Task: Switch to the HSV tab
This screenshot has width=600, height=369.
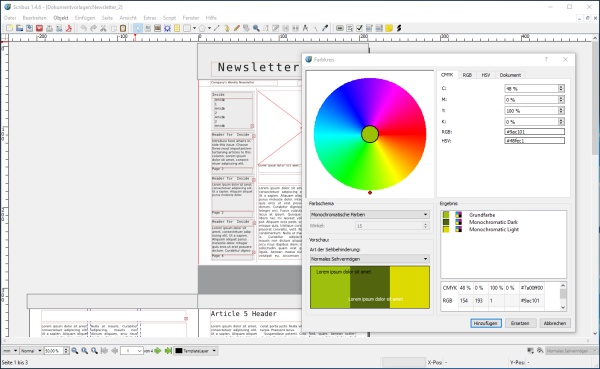Action: coord(486,75)
